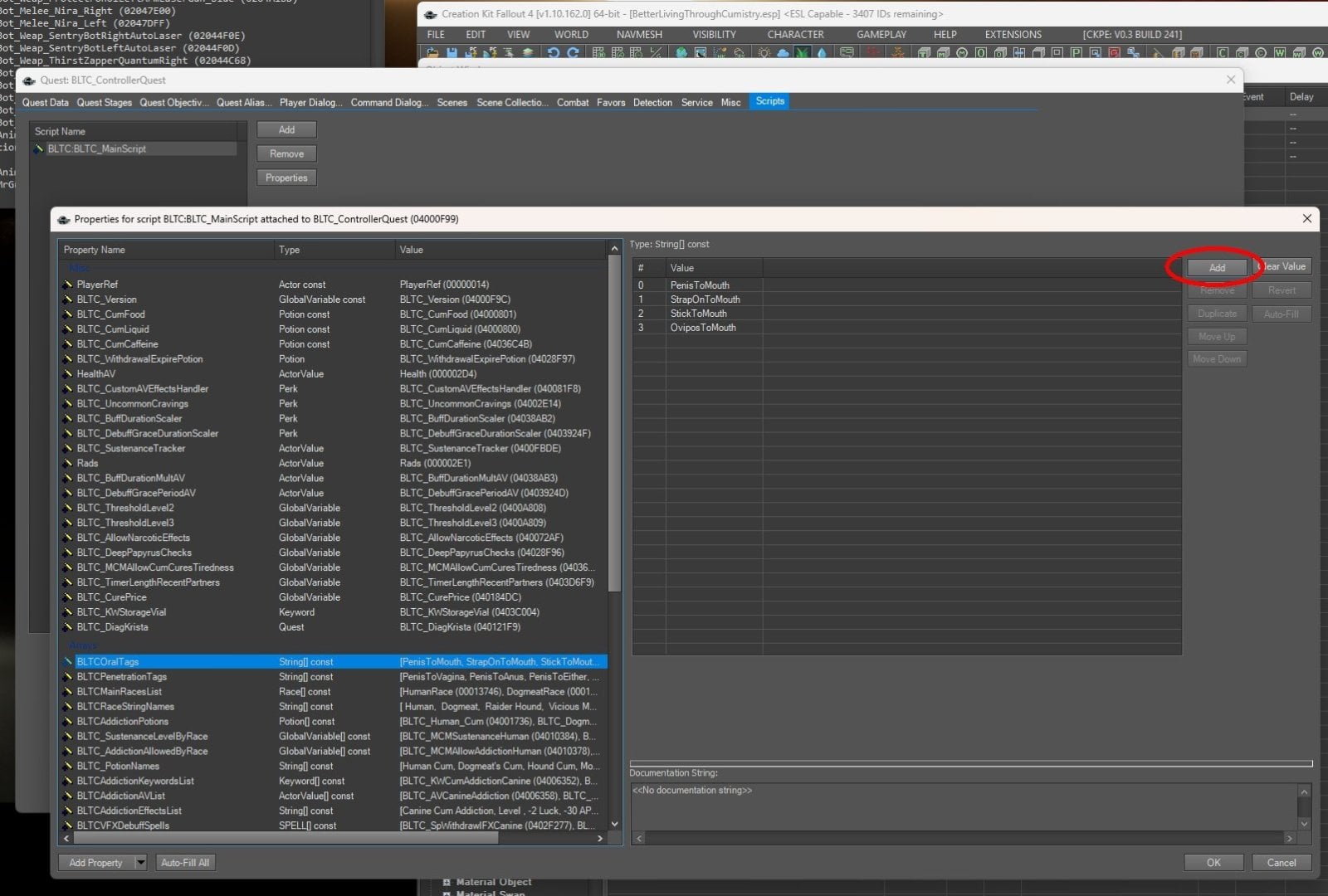
Task: Open the FILE menu
Action: [x=436, y=35]
